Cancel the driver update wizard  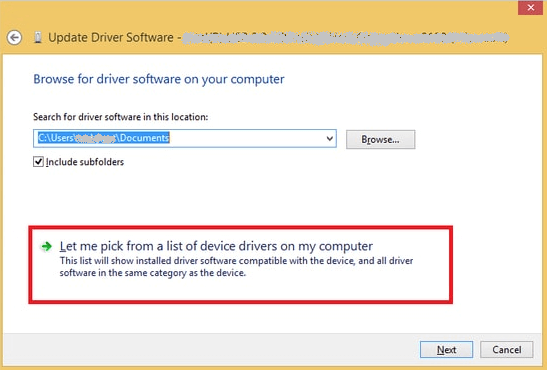506,349
